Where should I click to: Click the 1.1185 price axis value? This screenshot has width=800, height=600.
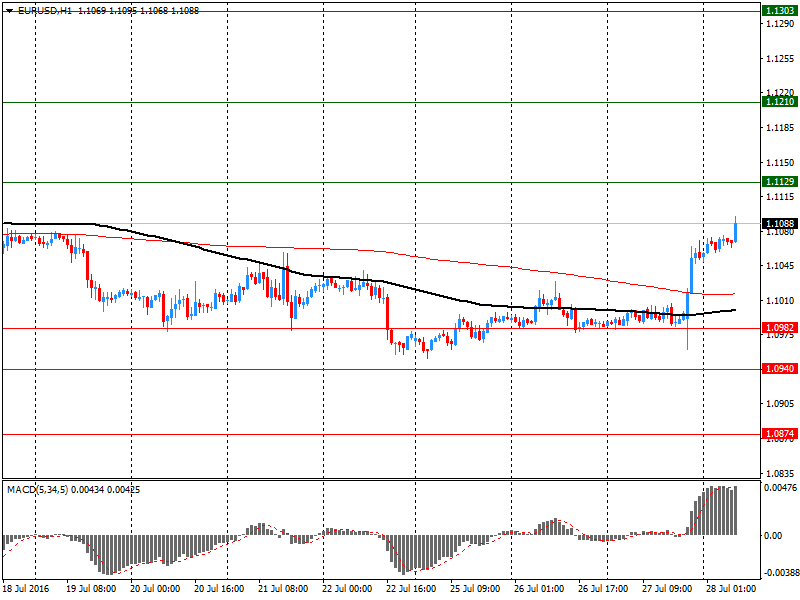[x=780, y=128]
